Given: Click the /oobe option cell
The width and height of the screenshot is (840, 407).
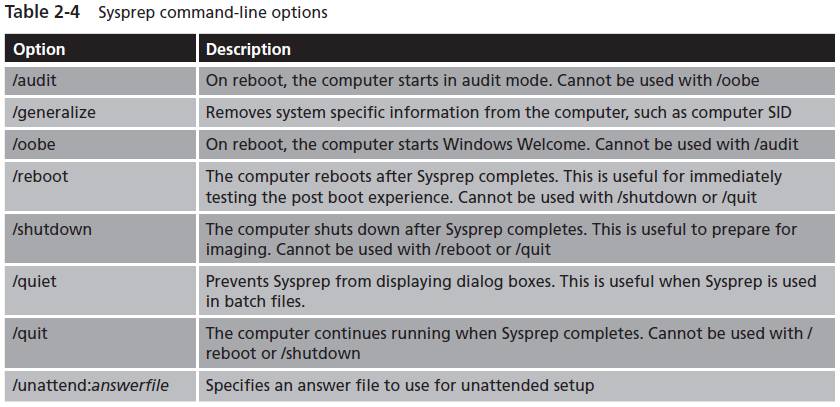Looking at the screenshot, I should pos(100,144).
